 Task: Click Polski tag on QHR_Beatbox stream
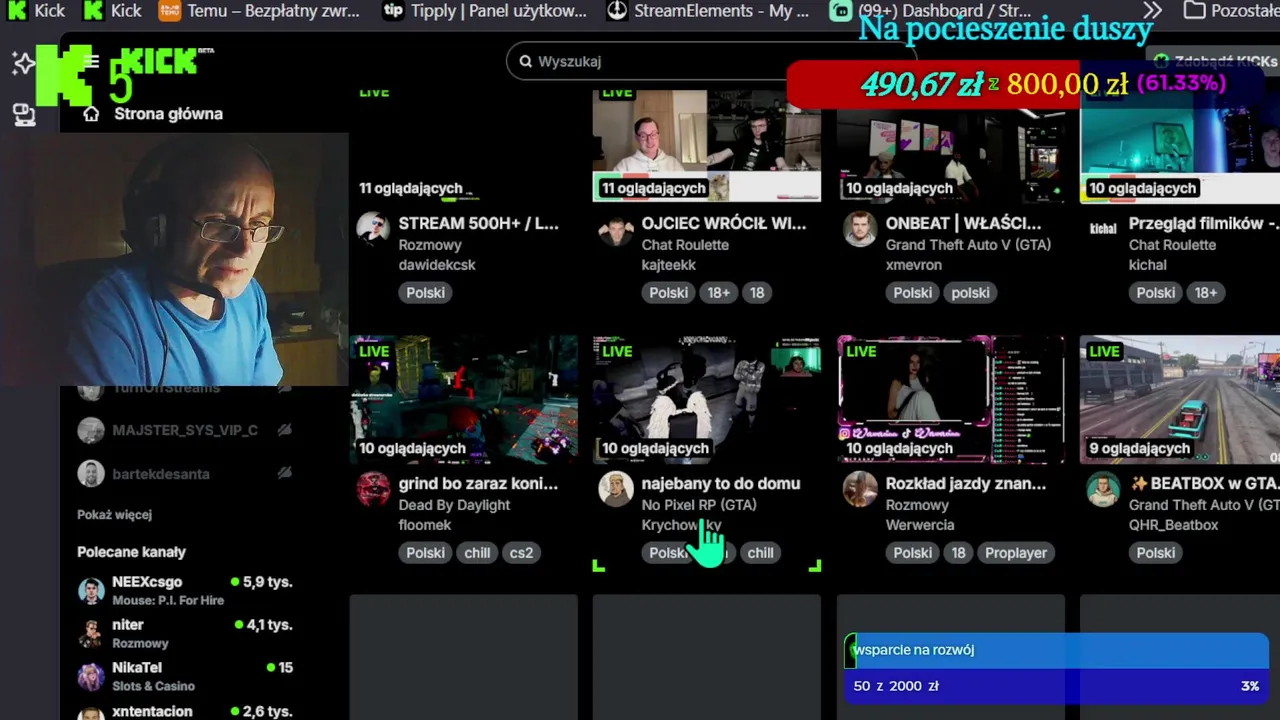pos(1156,553)
